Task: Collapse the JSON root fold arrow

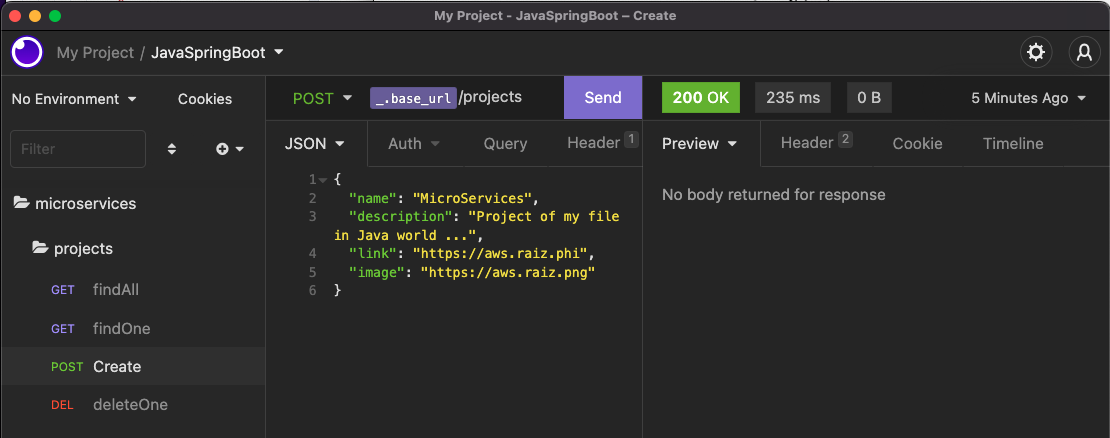Action: point(323,180)
